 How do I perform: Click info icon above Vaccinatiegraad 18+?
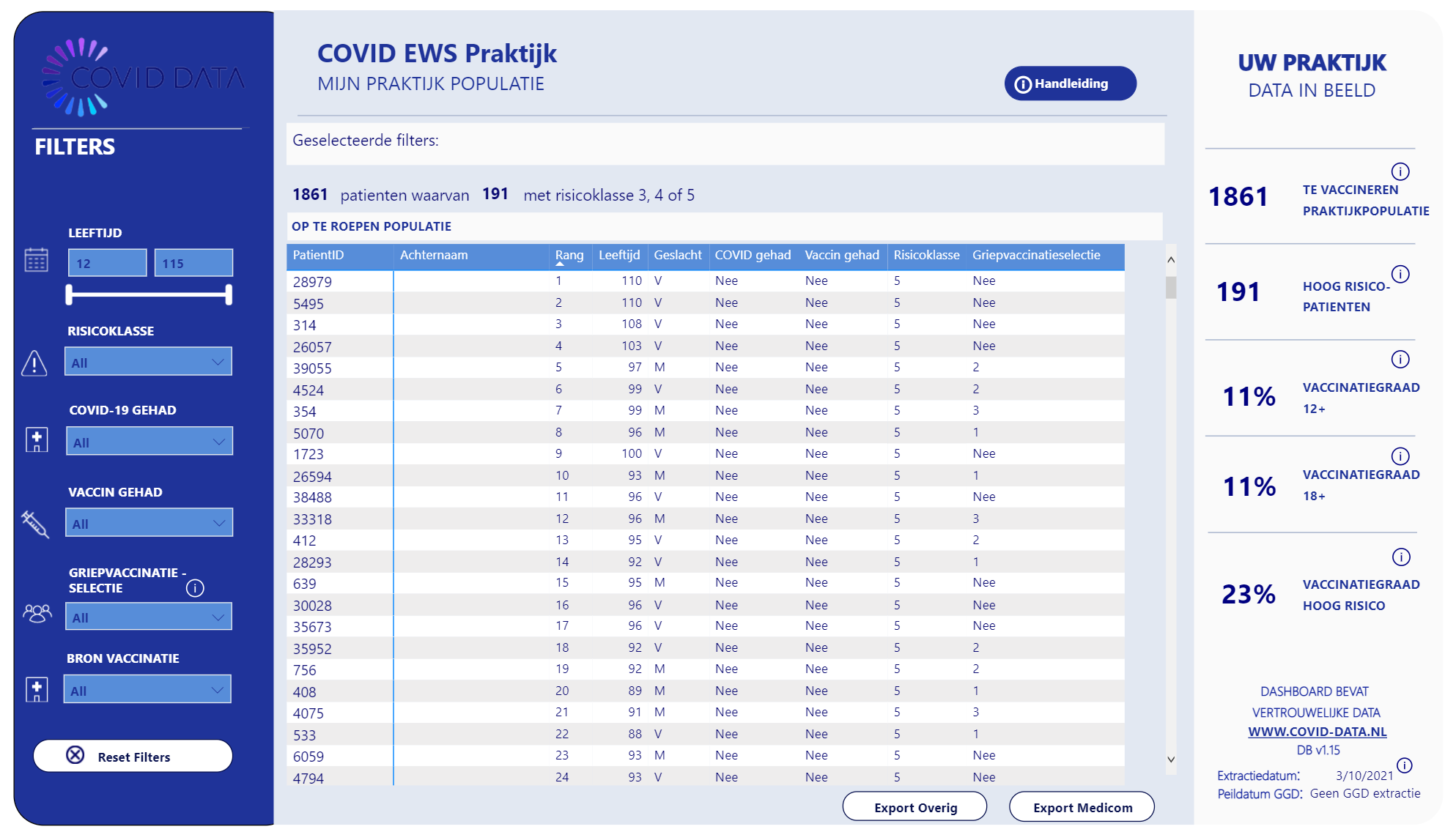(1400, 456)
